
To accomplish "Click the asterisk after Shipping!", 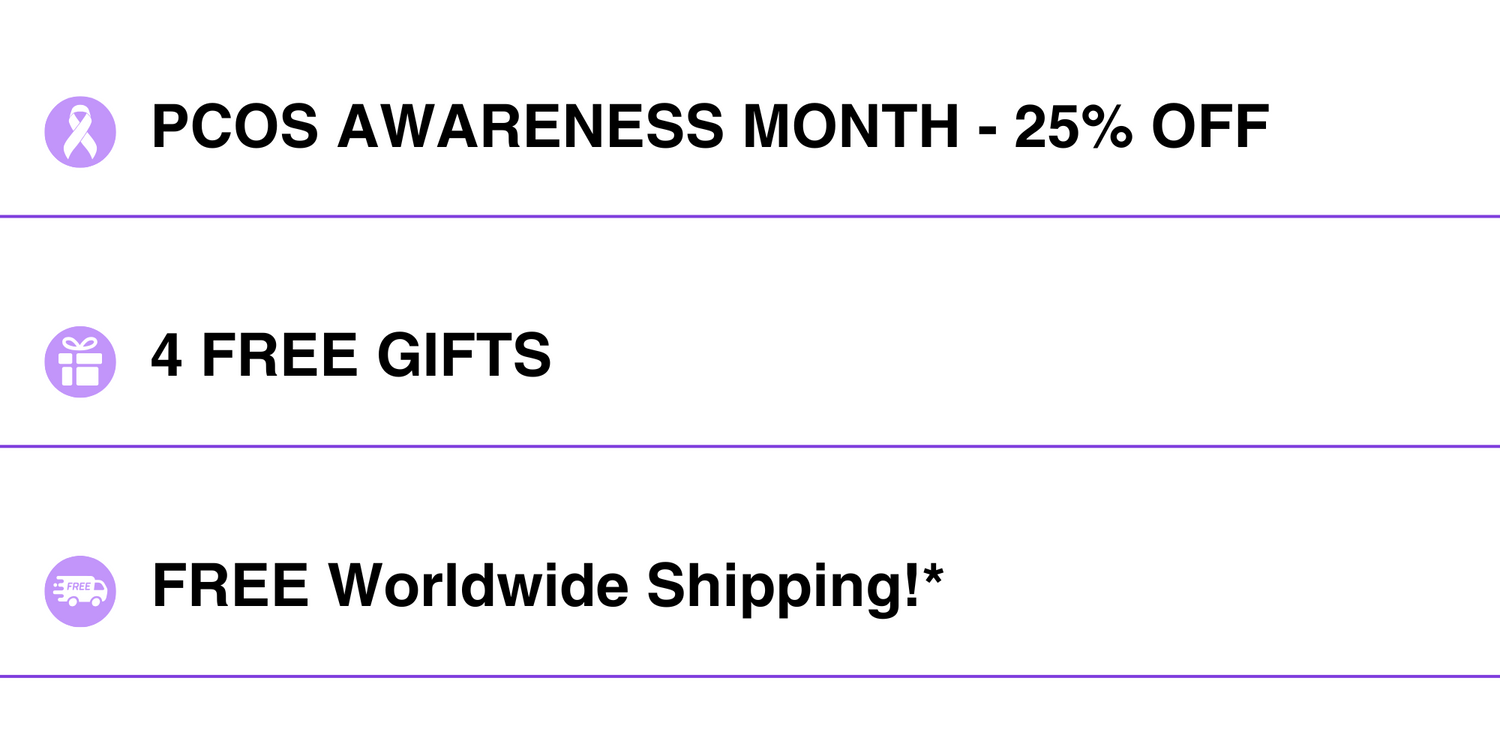I will coord(932,574).
